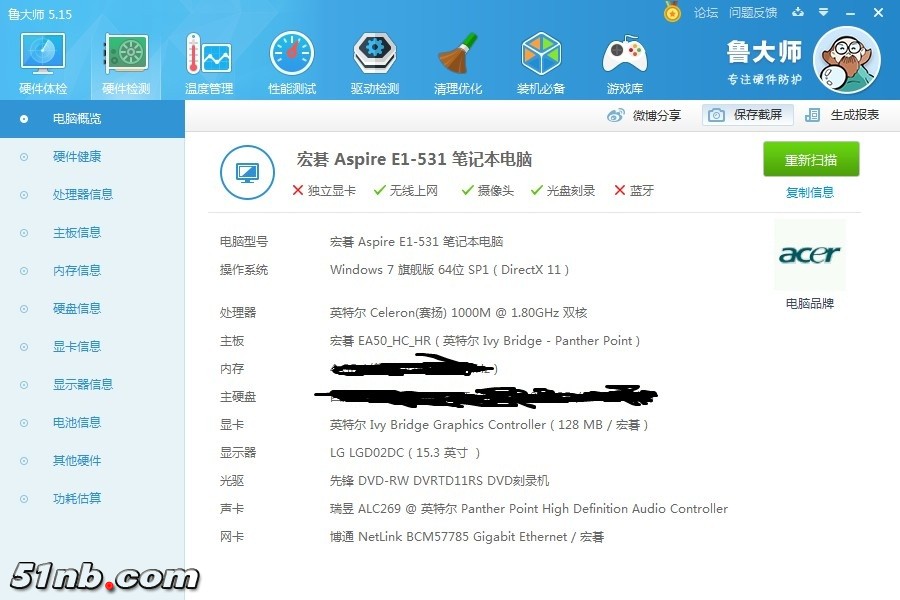
Task: Select the 硬件检测 hardware detection icon
Action: 126,62
